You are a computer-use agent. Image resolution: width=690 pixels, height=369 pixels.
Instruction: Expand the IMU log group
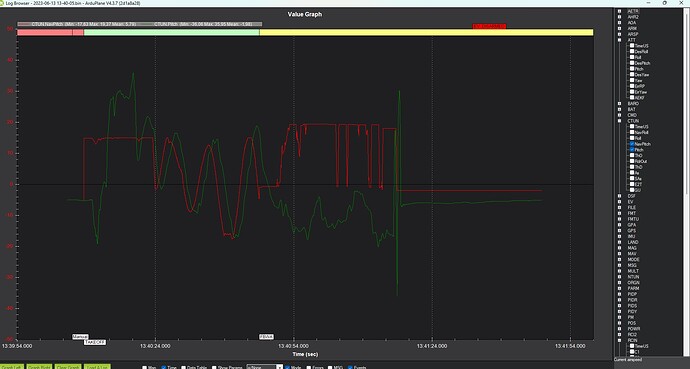coord(620,236)
